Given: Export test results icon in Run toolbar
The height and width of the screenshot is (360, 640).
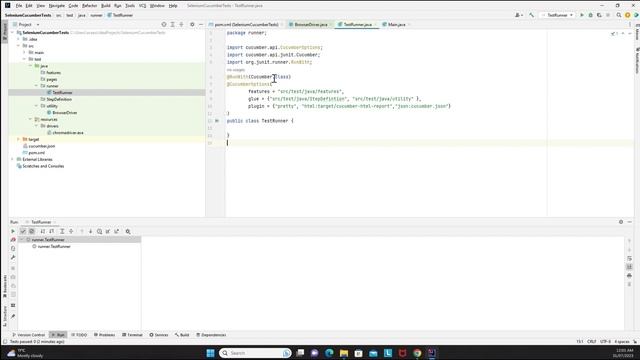Looking at the screenshot, I should tap(117, 231).
